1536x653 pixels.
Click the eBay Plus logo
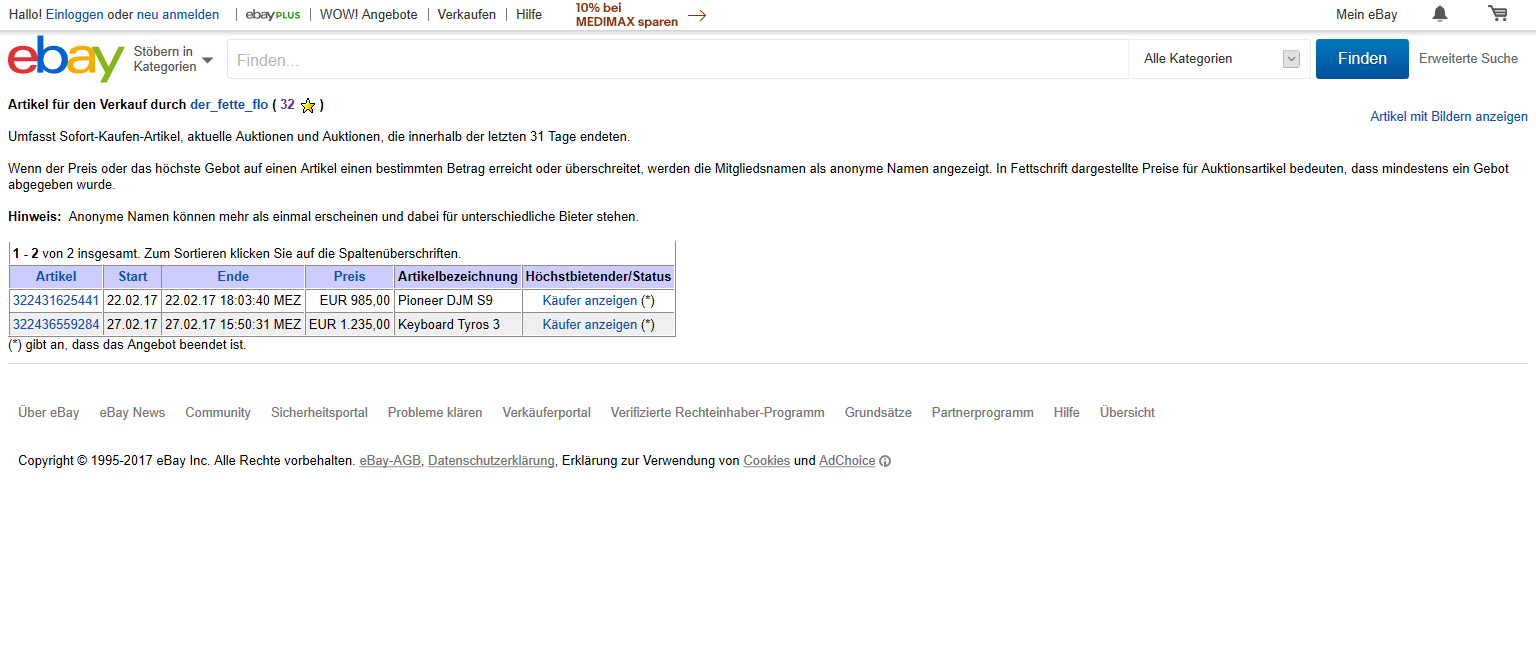pyautogui.click(x=273, y=15)
